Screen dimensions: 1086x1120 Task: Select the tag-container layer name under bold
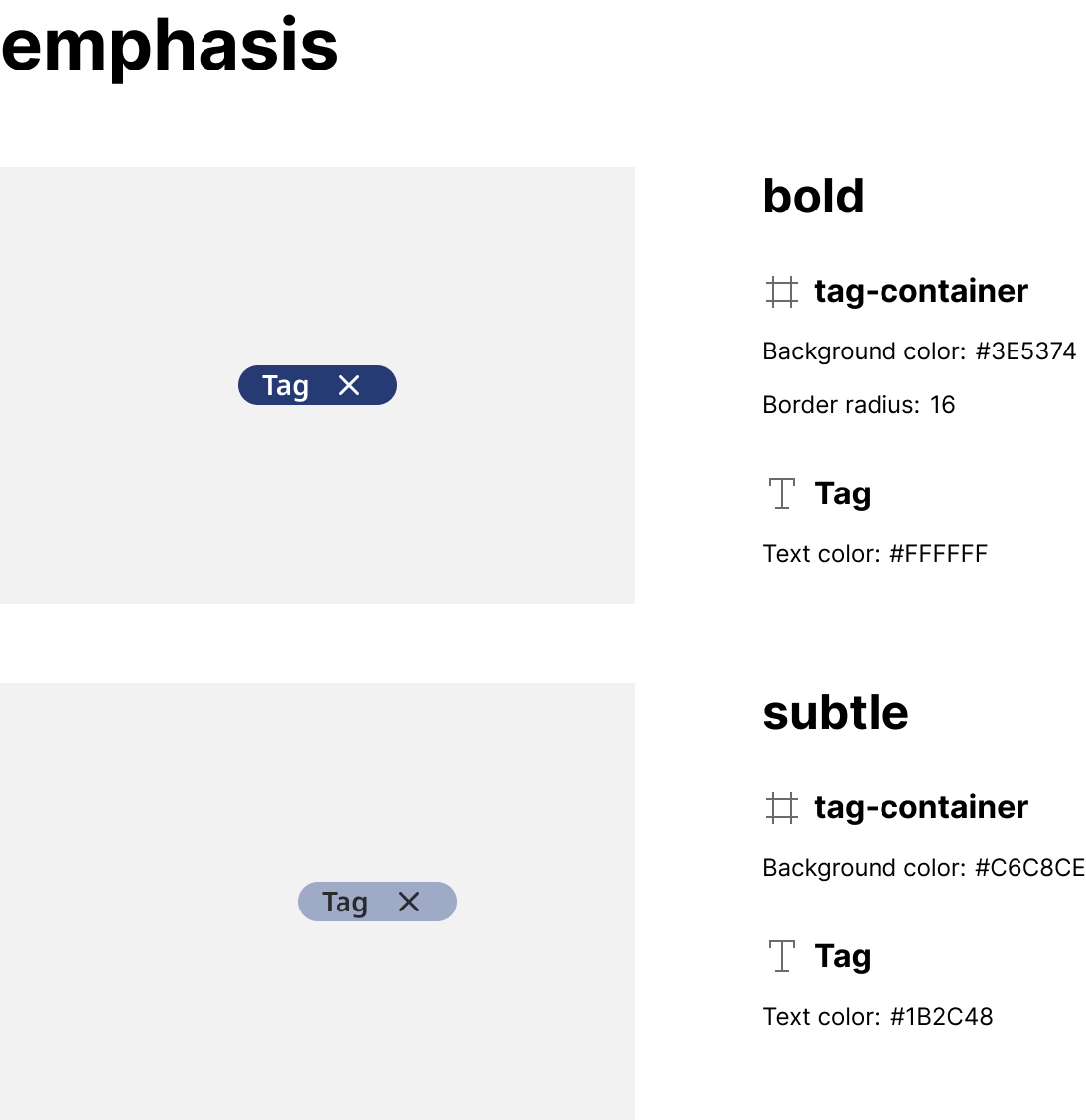click(x=920, y=291)
